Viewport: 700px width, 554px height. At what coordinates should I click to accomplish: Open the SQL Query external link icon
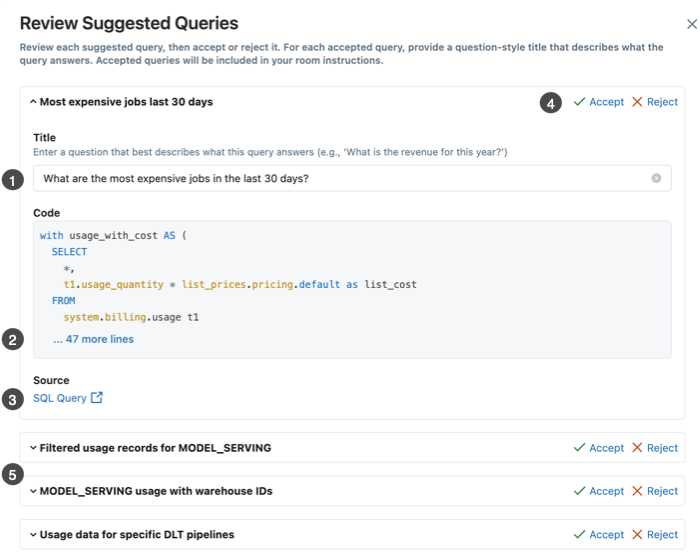click(97, 398)
